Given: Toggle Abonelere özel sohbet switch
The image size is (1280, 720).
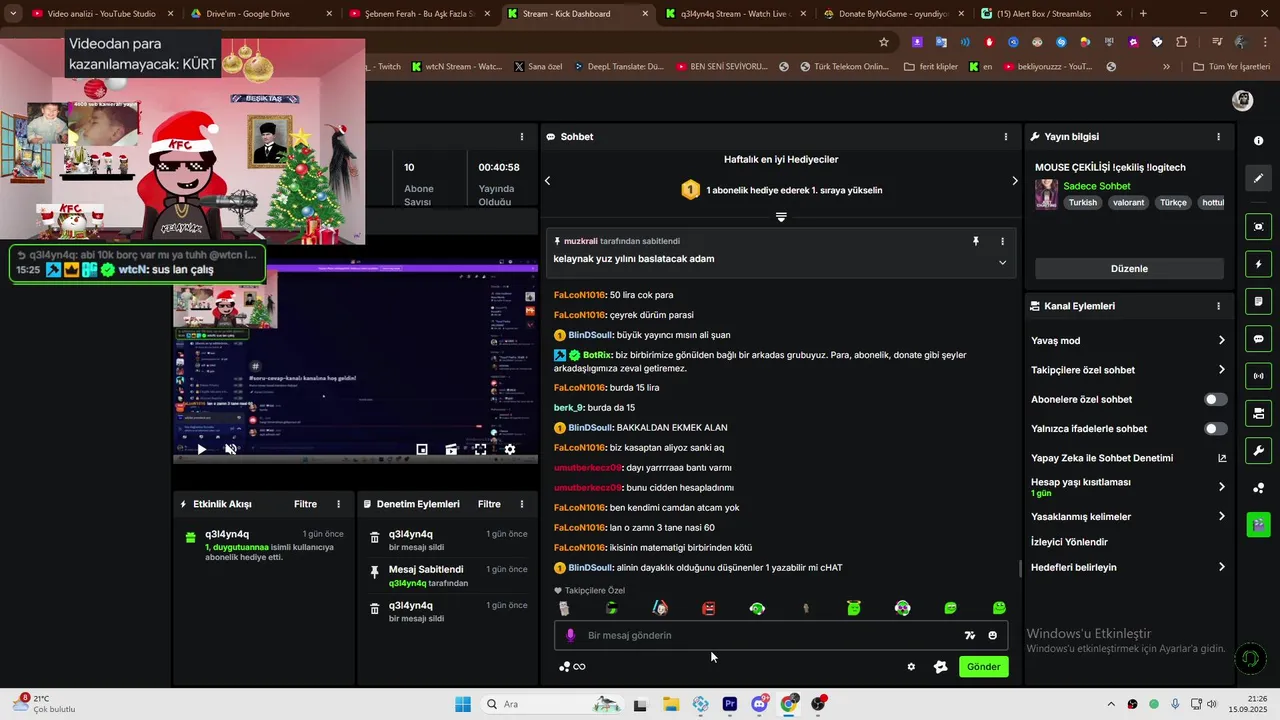Looking at the screenshot, I should pyautogui.click(x=1215, y=399).
